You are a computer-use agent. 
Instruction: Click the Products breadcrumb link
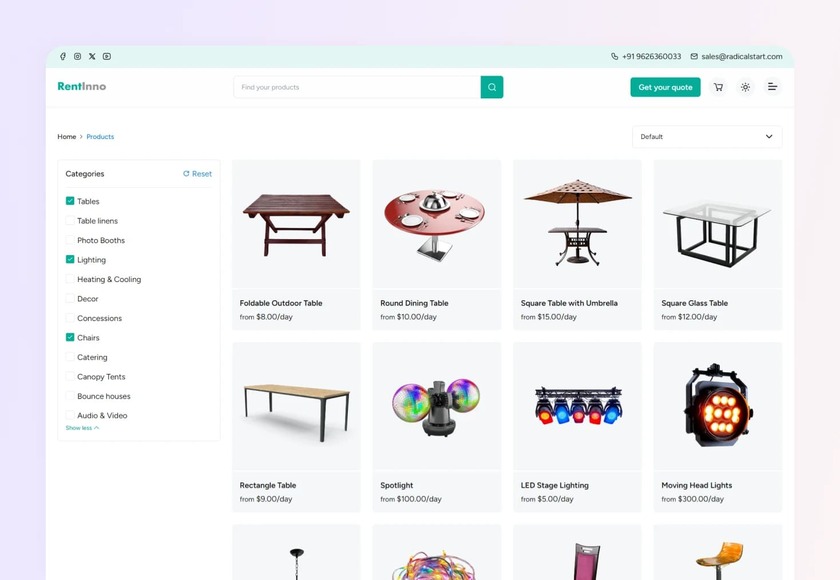click(x=100, y=137)
